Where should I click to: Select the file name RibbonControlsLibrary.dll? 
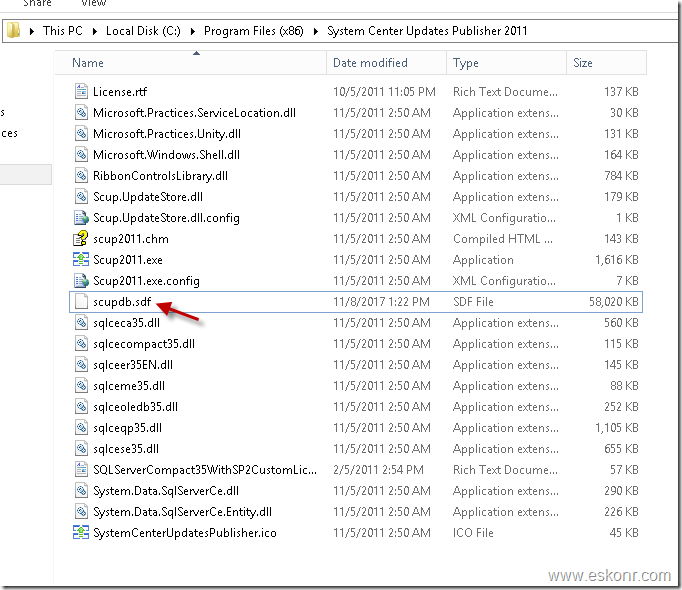tap(160, 176)
